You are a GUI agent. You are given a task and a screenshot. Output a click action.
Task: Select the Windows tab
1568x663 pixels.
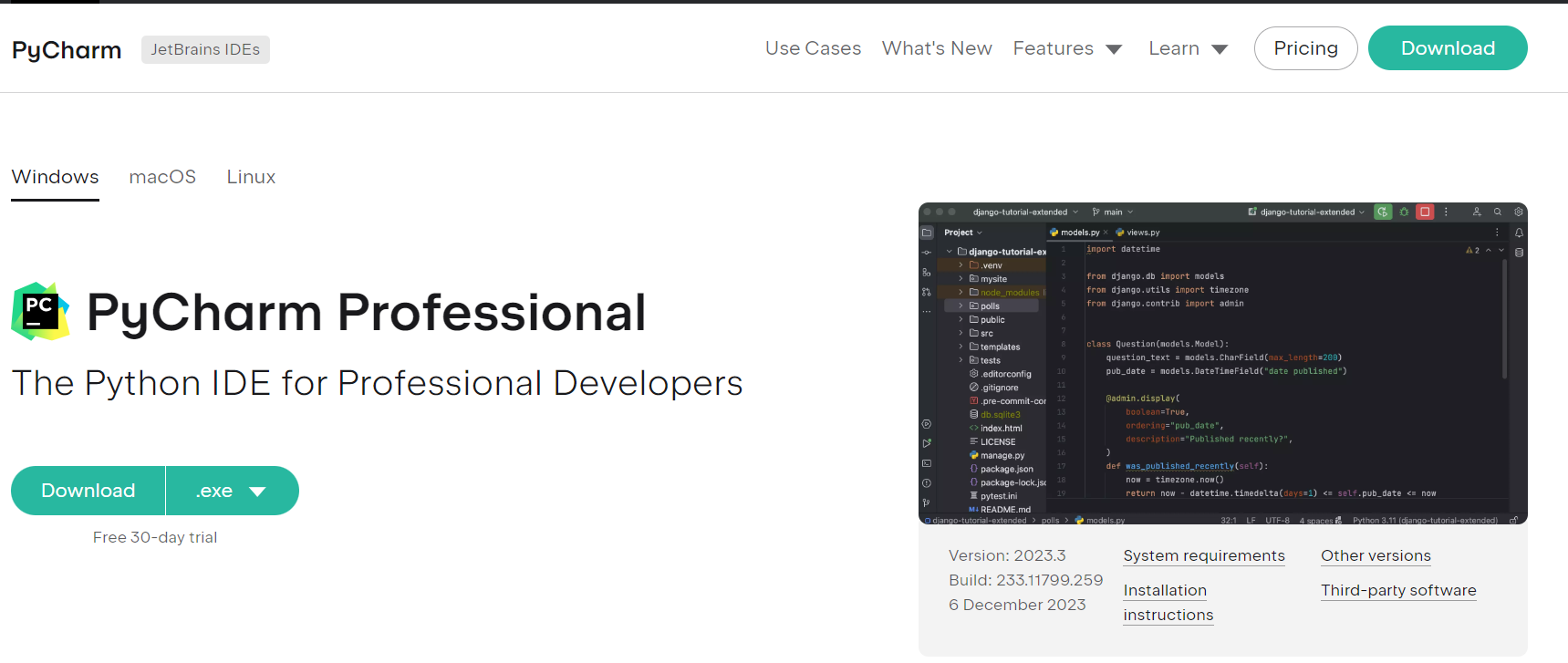tap(55, 177)
